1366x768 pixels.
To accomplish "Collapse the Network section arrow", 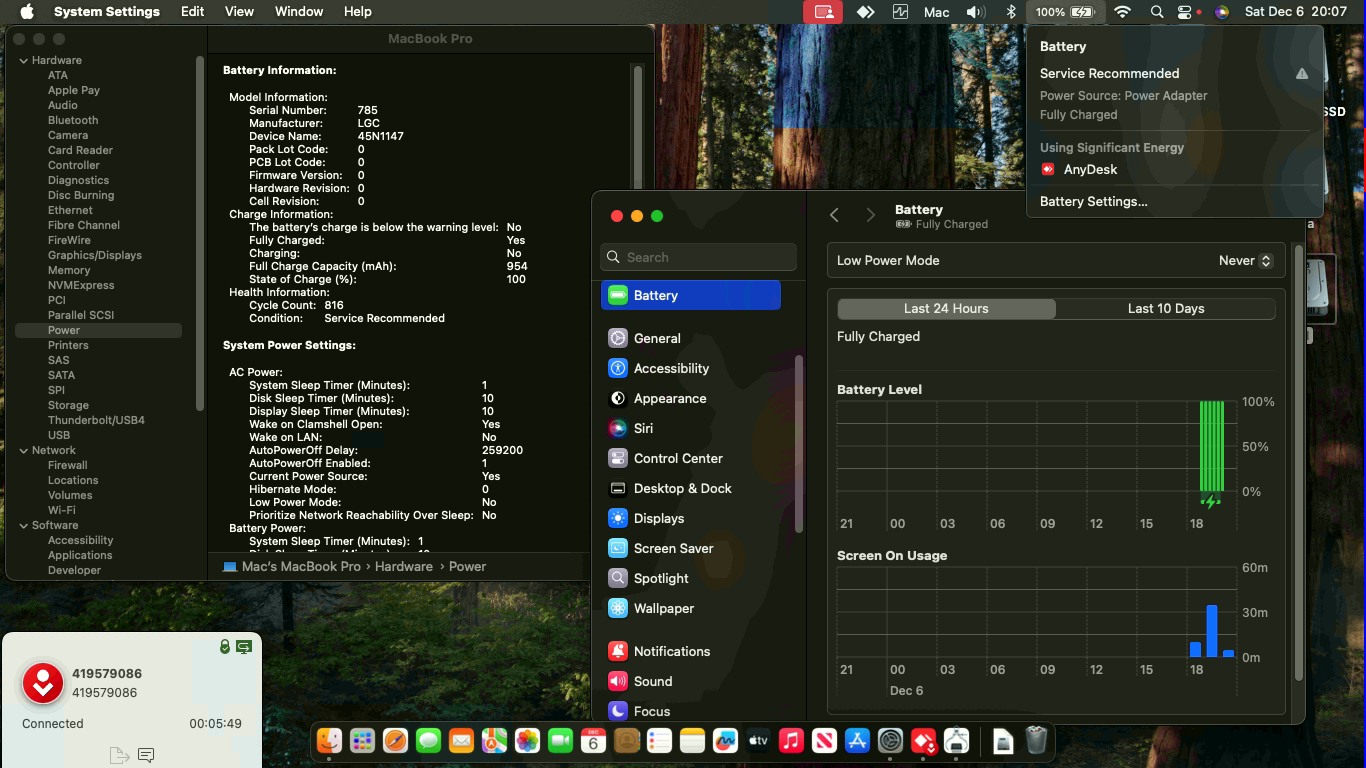I will 24,451.
